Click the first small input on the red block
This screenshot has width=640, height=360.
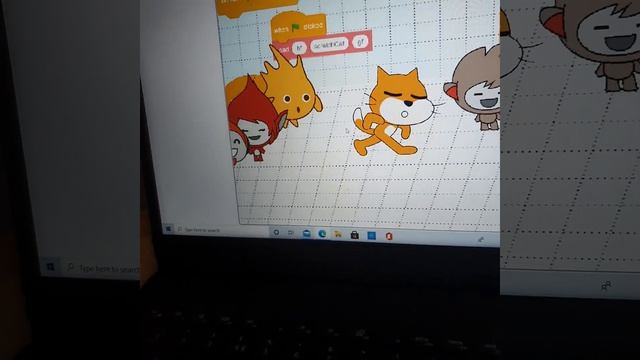[299, 48]
